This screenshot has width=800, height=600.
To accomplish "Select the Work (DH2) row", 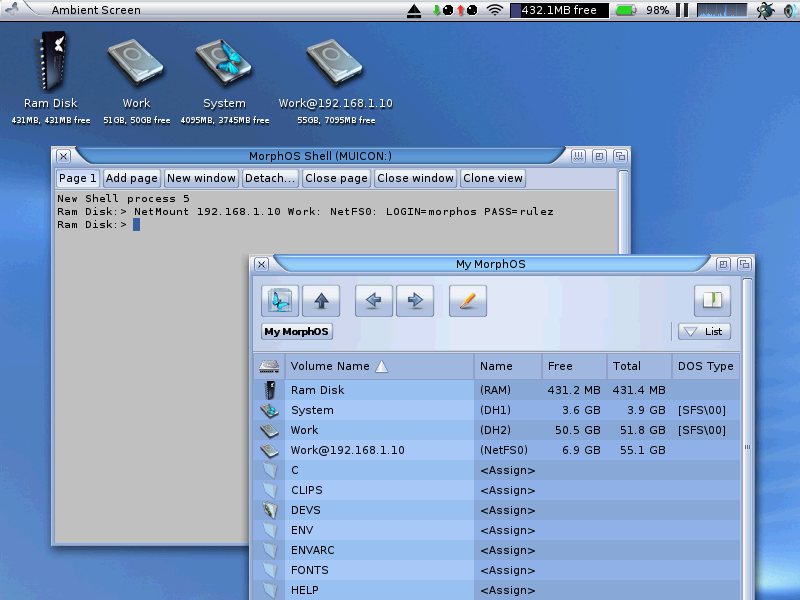I will pos(496,430).
